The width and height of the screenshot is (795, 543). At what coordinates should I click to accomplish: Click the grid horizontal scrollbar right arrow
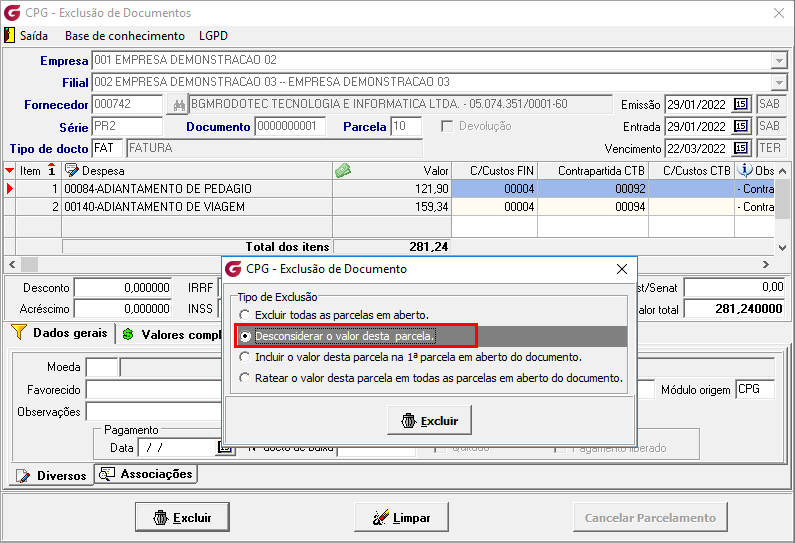tap(766, 264)
